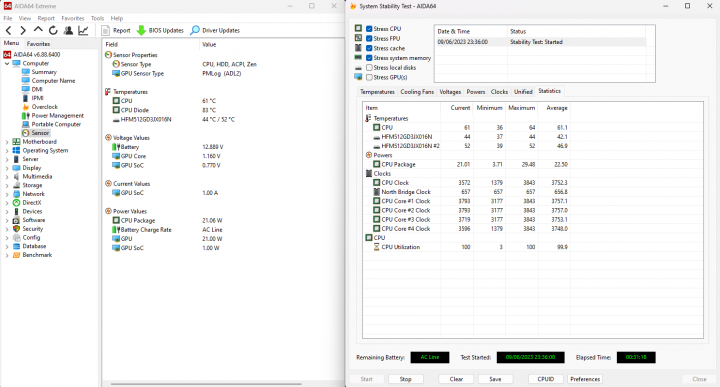Toggle the Stress system memory checkbox
This screenshot has width=720, height=387.
point(369,58)
